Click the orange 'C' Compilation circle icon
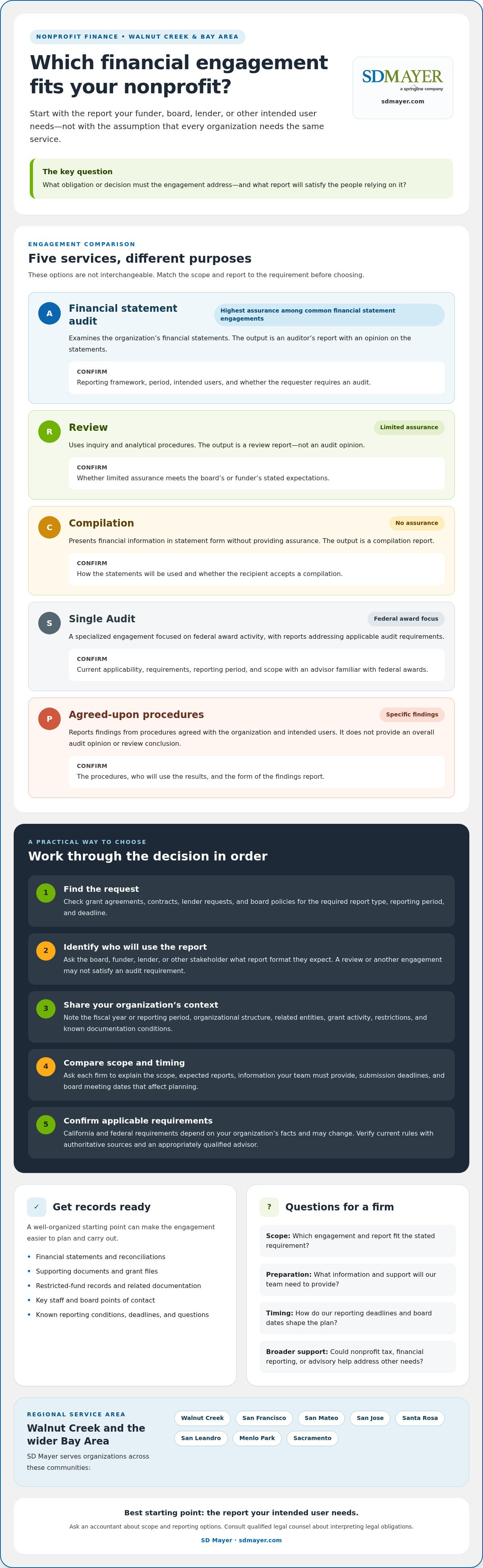The width and height of the screenshot is (483, 1568). (50, 527)
